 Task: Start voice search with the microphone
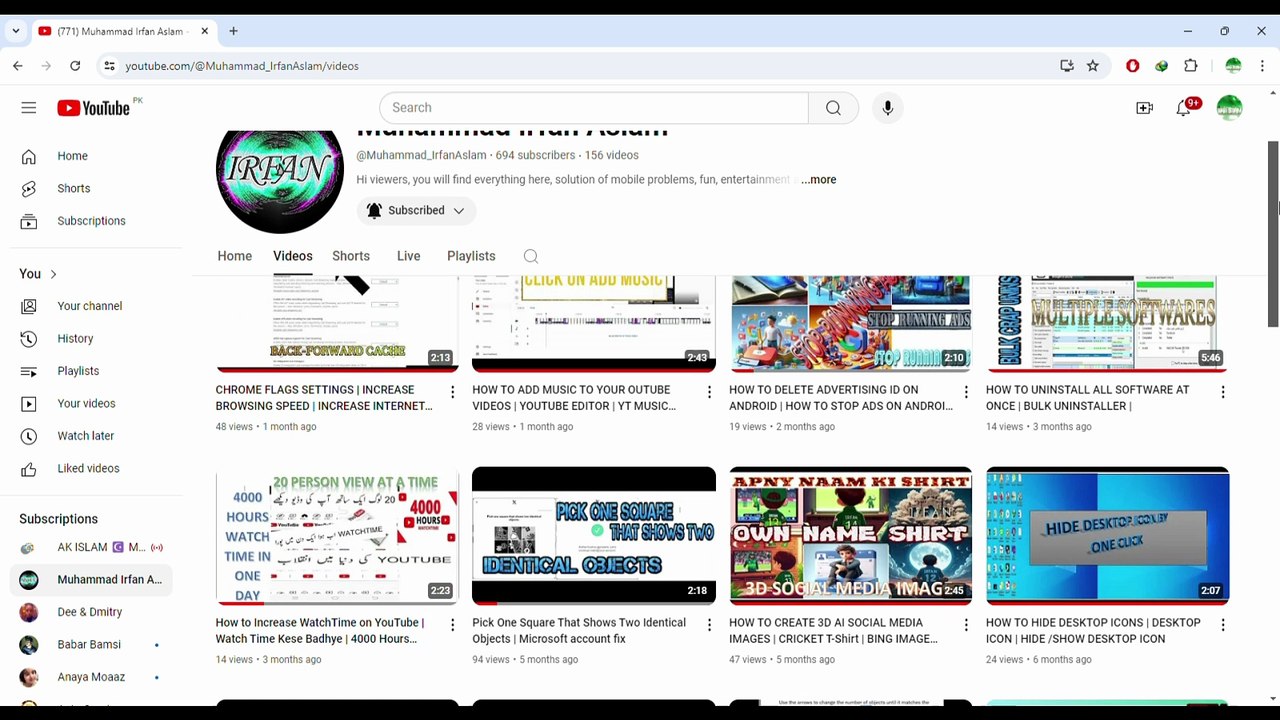(888, 108)
